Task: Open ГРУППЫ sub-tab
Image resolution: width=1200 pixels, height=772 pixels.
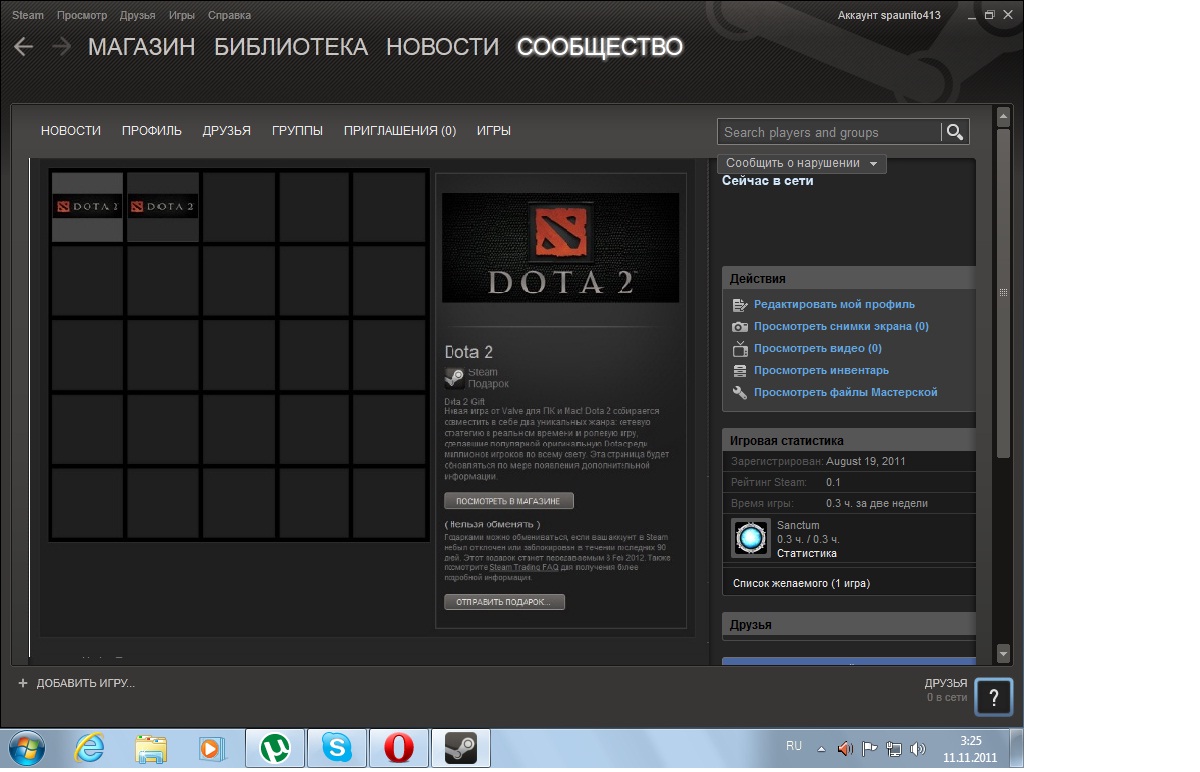Action: coord(297,131)
